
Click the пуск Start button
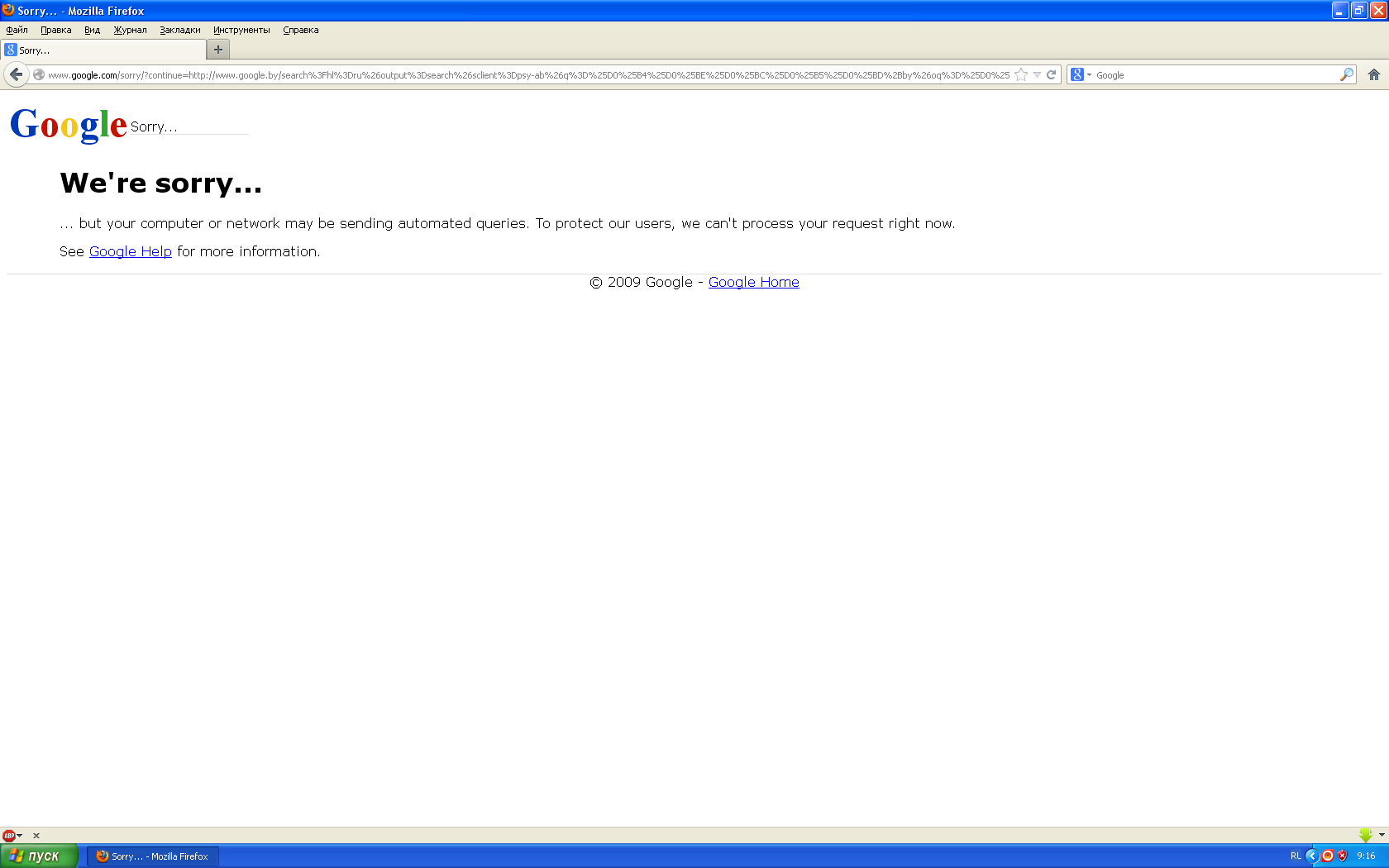(x=39, y=856)
